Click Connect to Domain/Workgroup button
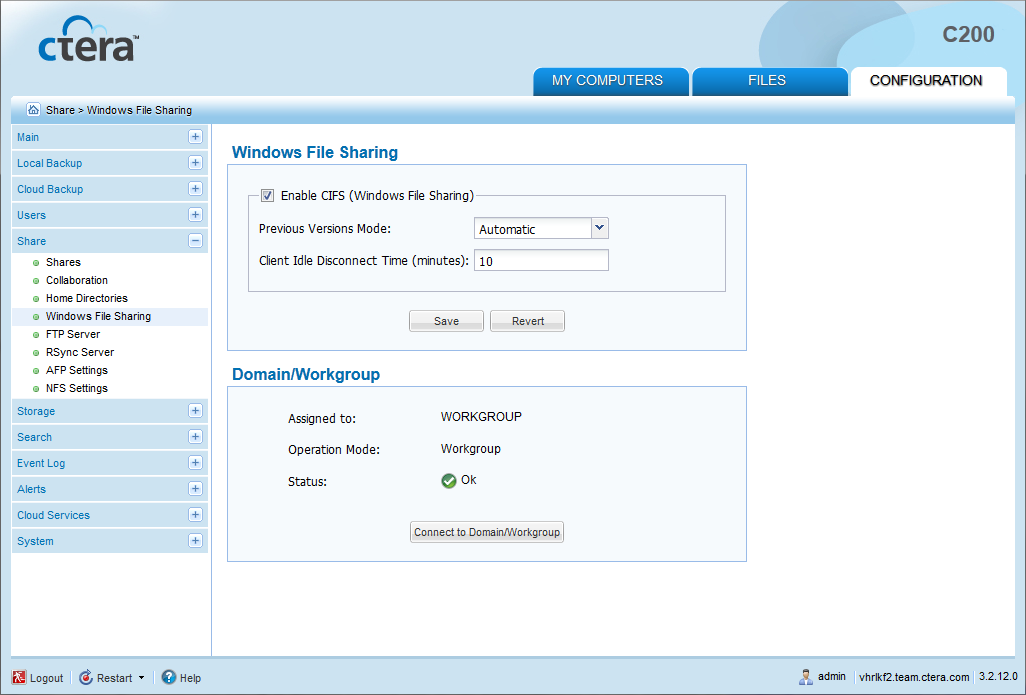 (487, 532)
